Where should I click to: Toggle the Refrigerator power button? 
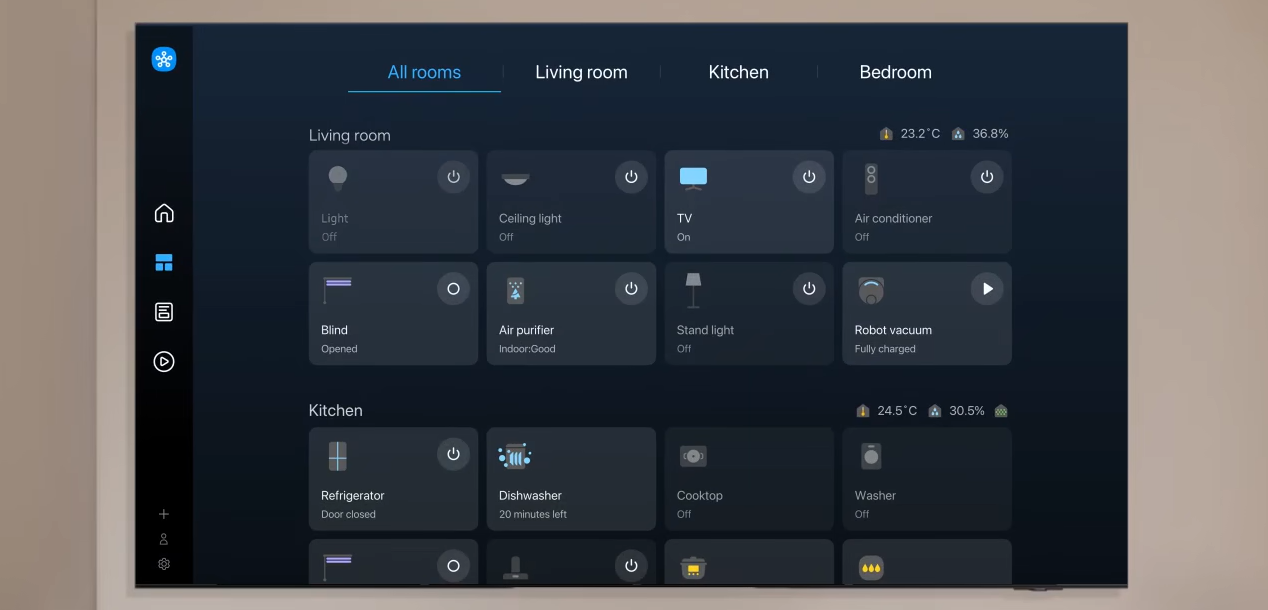[x=453, y=454]
